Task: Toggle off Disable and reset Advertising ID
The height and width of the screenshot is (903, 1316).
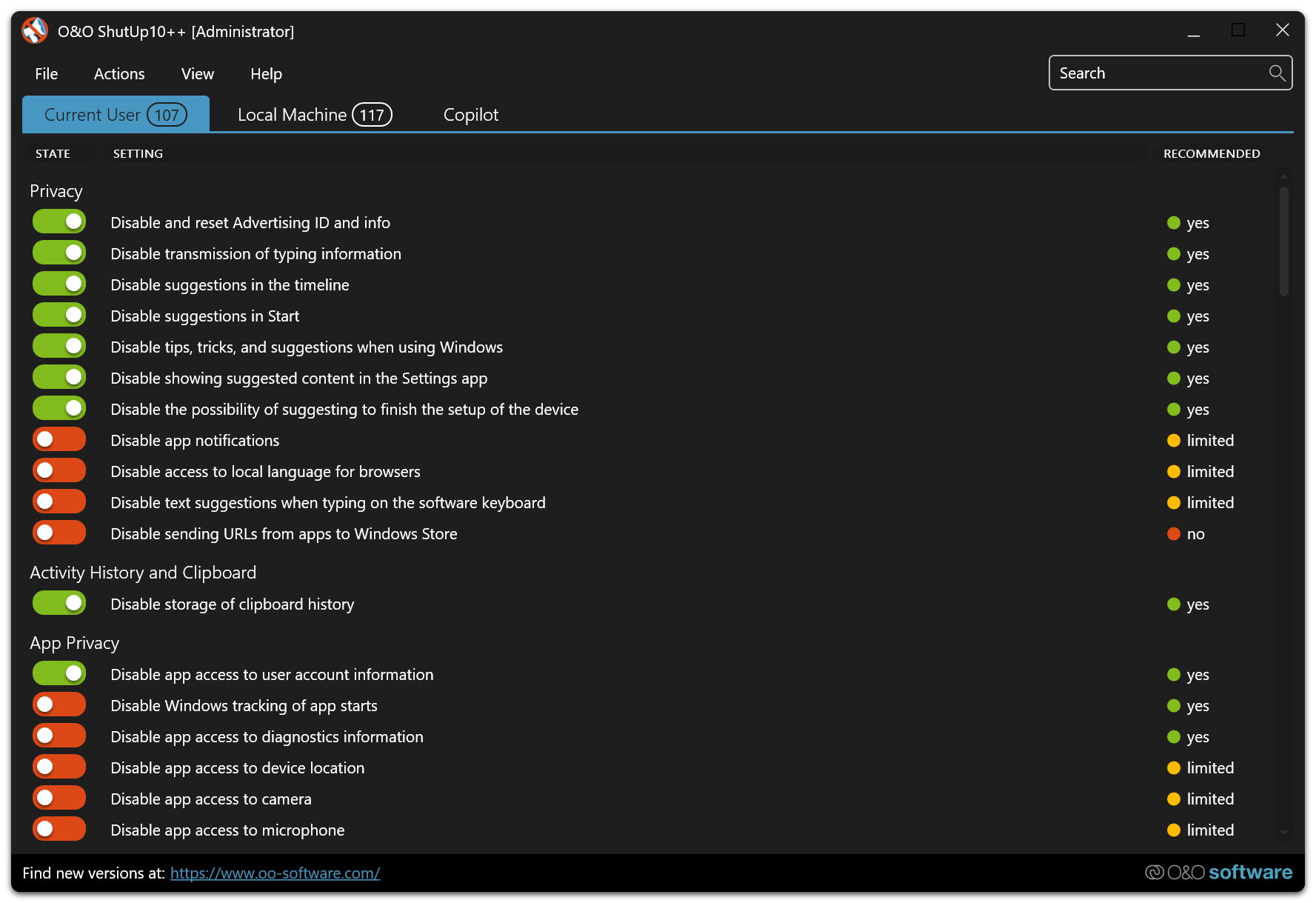Action: 59,222
